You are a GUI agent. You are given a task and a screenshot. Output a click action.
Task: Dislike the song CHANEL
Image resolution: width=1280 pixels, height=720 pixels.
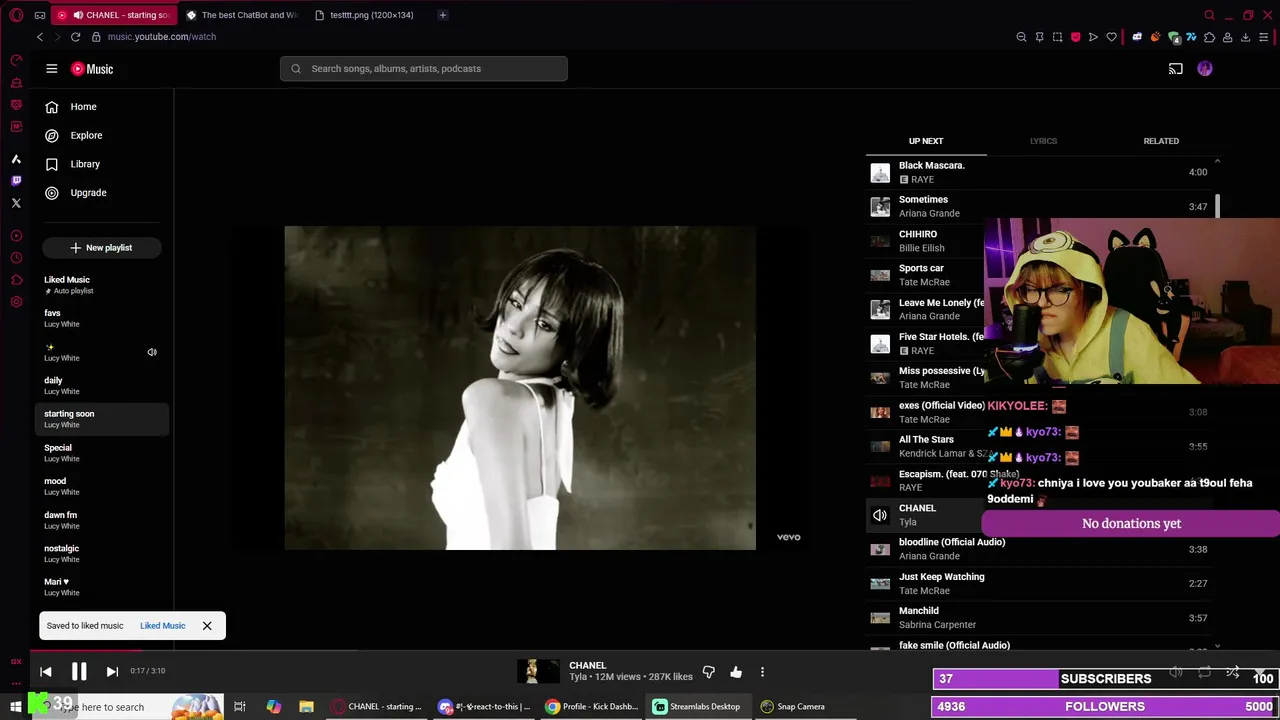[709, 672]
